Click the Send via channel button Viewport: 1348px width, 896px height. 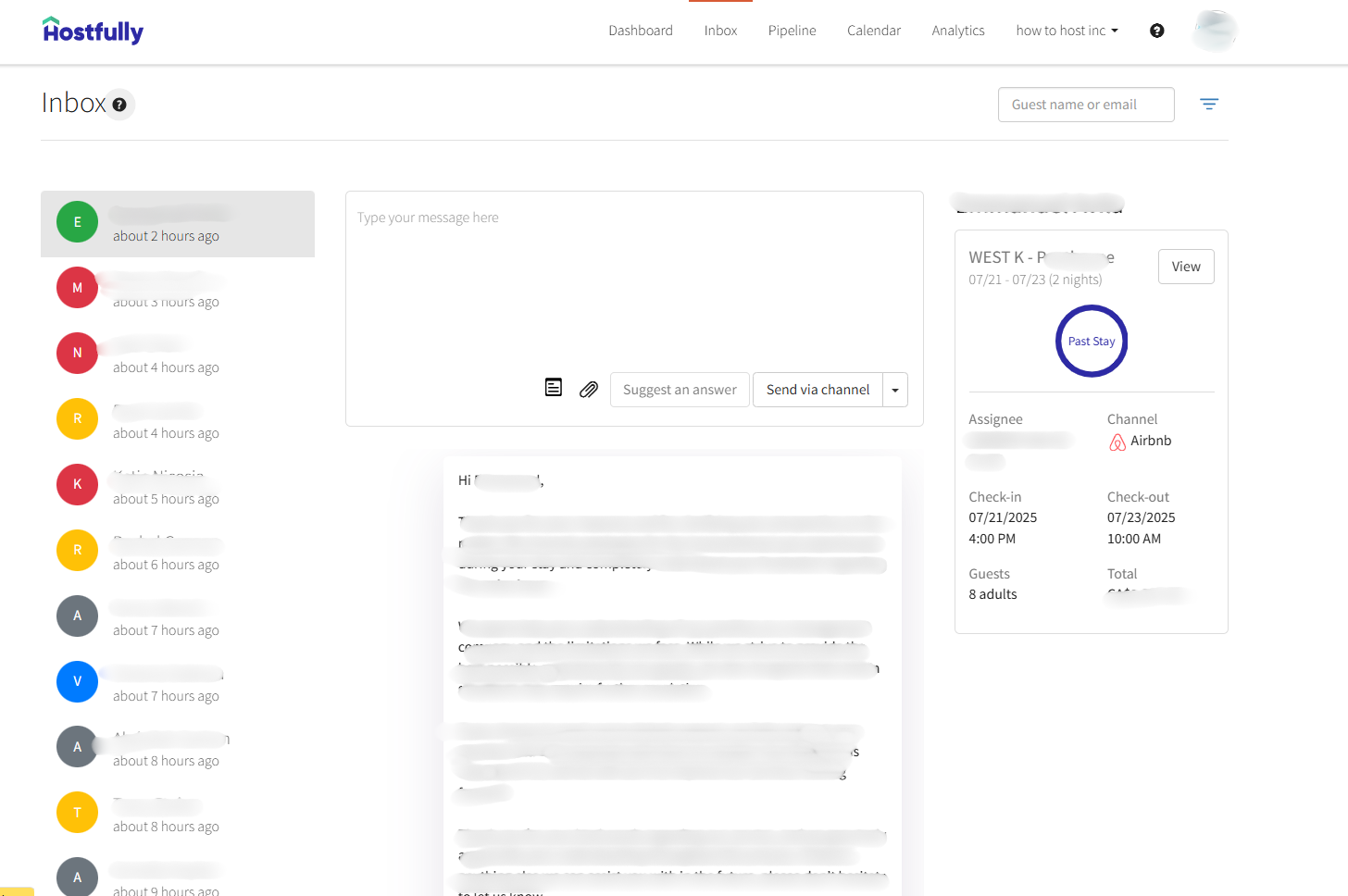tap(818, 390)
